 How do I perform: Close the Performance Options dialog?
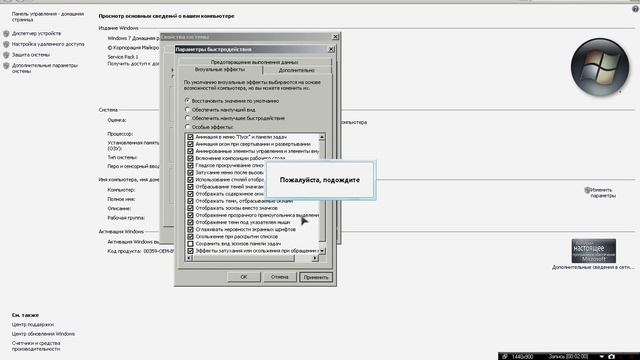coord(331,49)
